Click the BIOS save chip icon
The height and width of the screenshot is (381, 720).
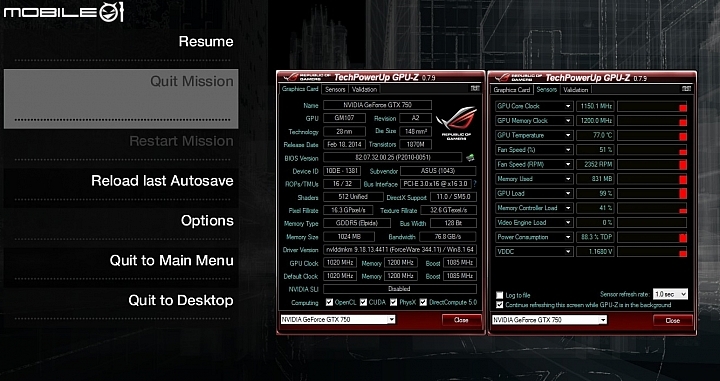pyautogui.click(x=470, y=157)
